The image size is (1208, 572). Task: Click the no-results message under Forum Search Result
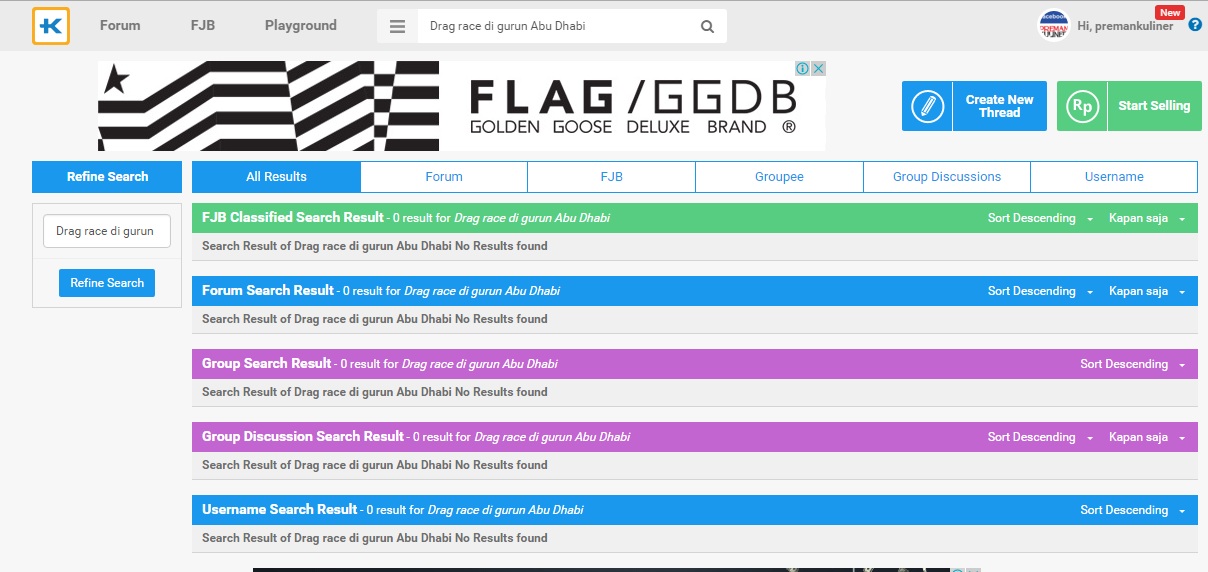pyautogui.click(x=375, y=319)
